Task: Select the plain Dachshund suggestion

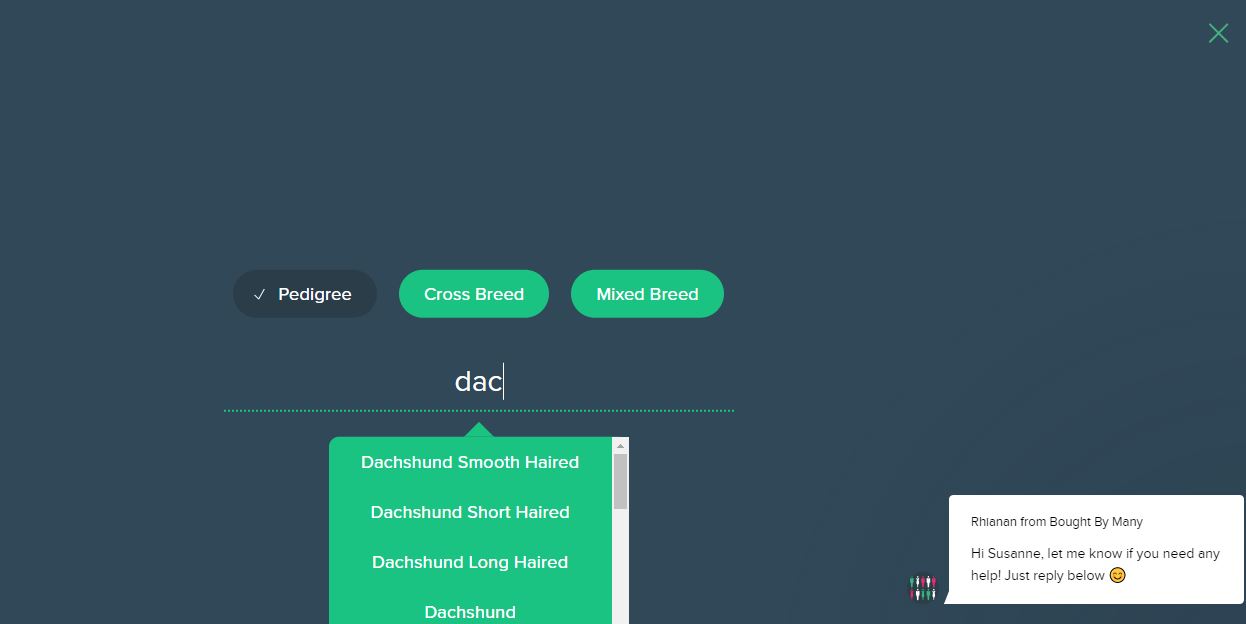Action: click(470, 611)
